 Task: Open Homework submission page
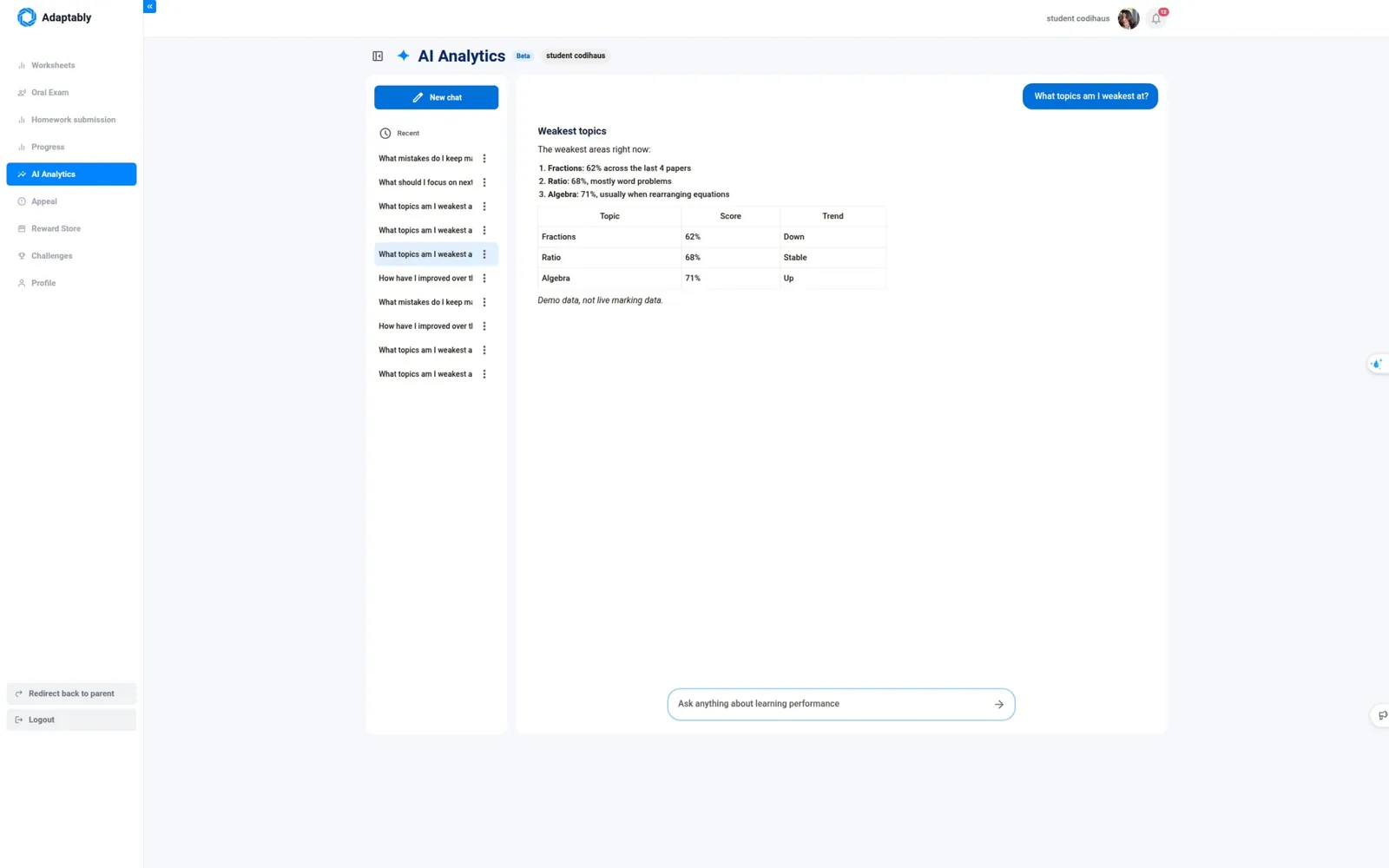point(71,120)
